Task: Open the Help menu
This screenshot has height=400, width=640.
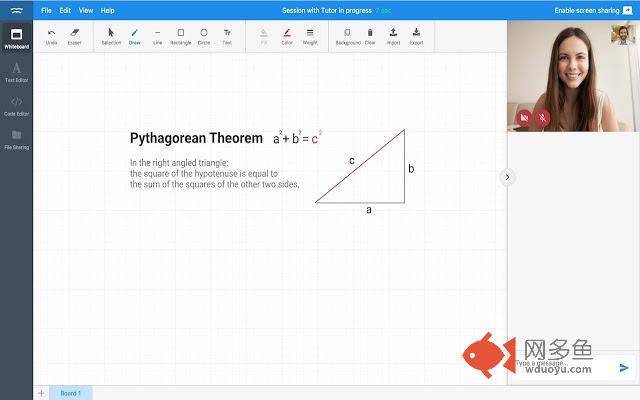Action: point(107,11)
